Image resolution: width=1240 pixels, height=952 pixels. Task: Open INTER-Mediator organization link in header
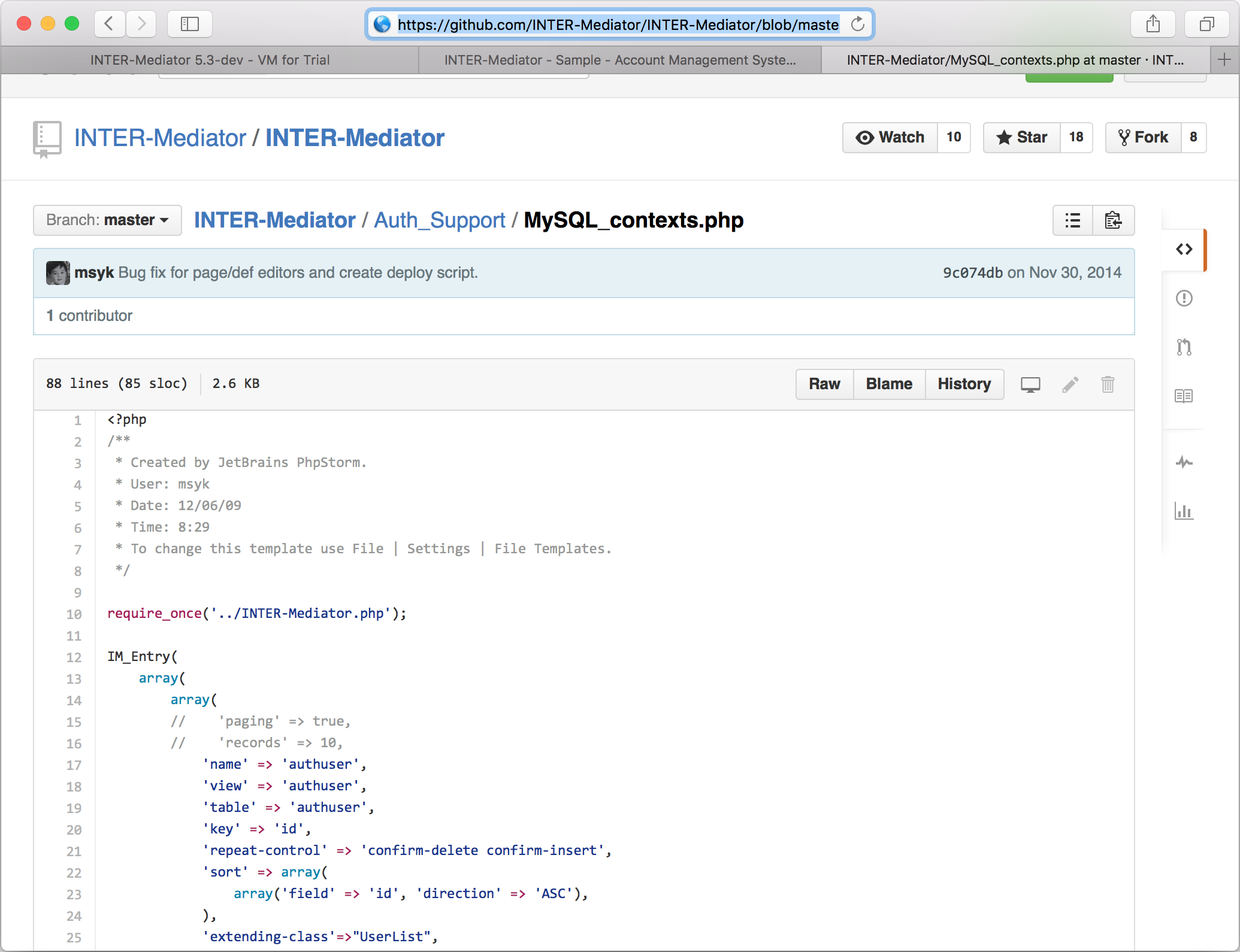(160, 138)
